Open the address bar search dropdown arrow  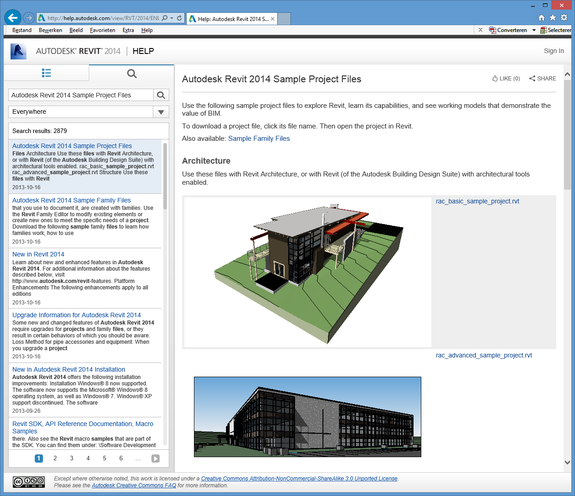(x=172, y=18)
